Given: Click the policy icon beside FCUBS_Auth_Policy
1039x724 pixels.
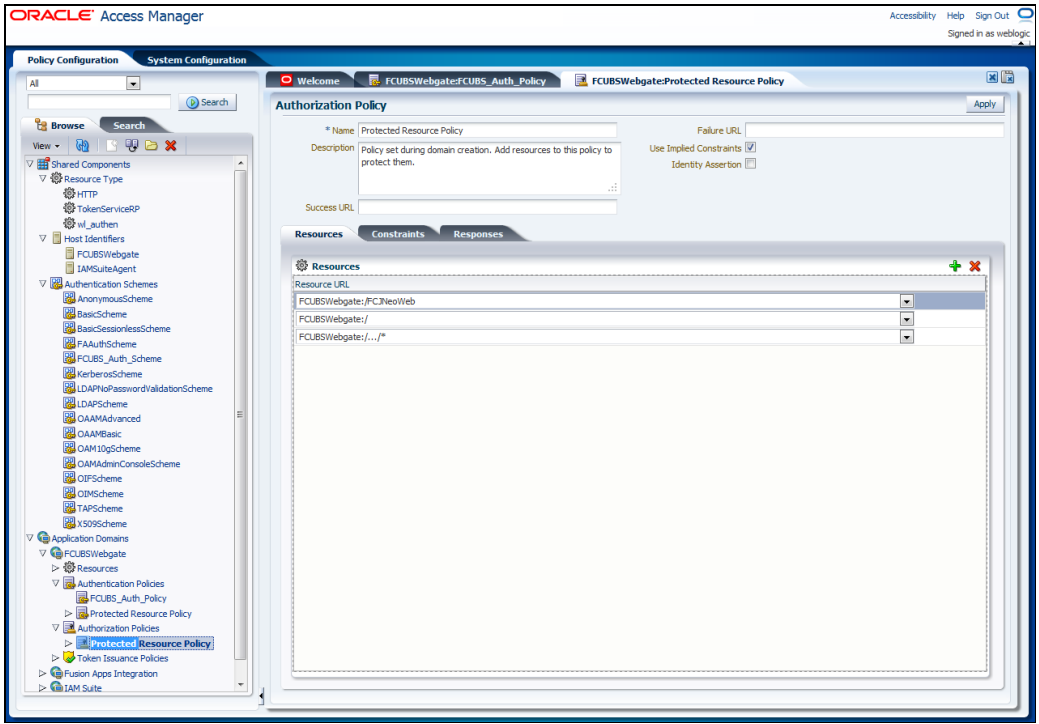Looking at the screenshot, I should (x=82, y=597).
